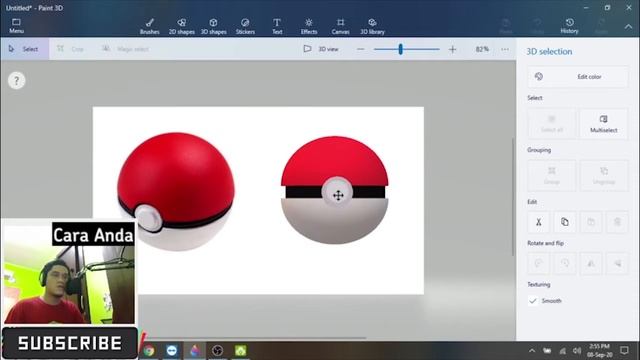Click the Edit color button
The height and width of the screenshot is (360, 640).
pos(578,77)
